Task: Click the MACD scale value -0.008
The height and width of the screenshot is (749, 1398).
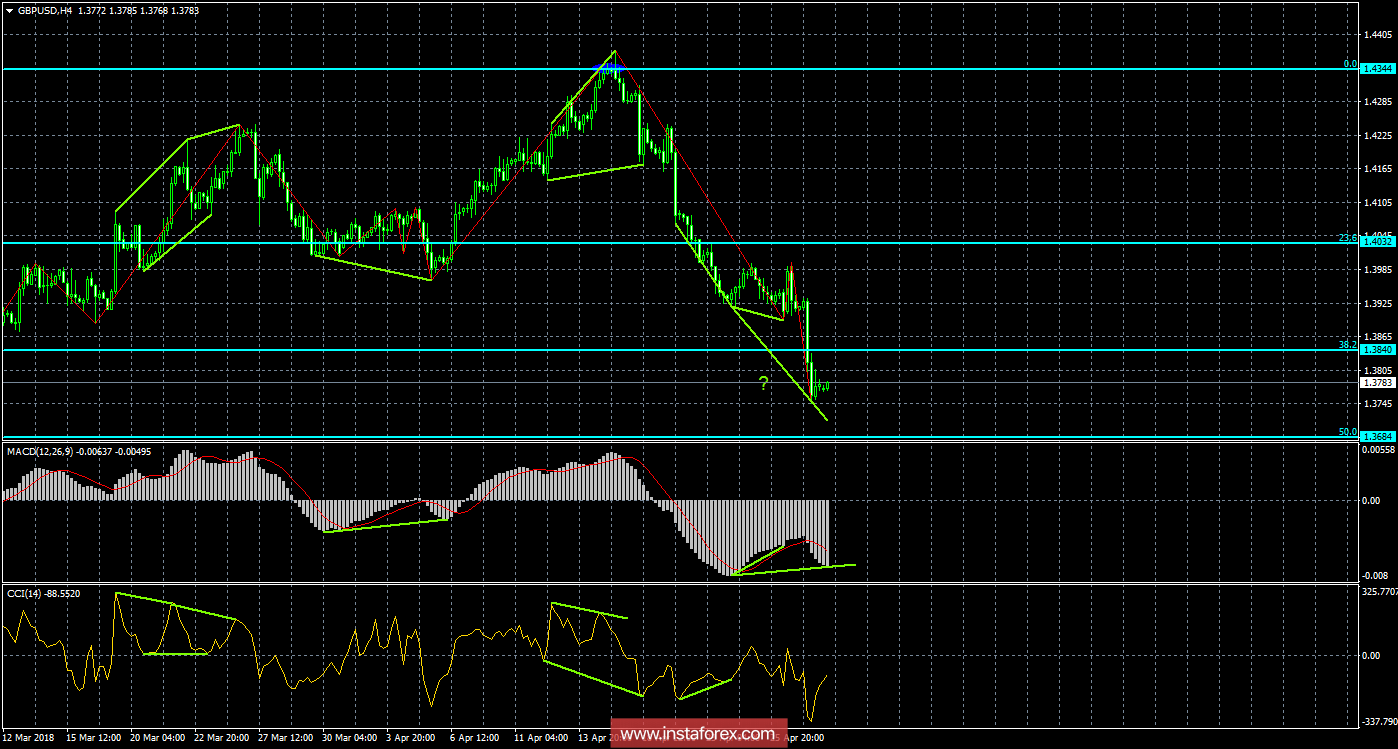Action: click(1374, 575)
